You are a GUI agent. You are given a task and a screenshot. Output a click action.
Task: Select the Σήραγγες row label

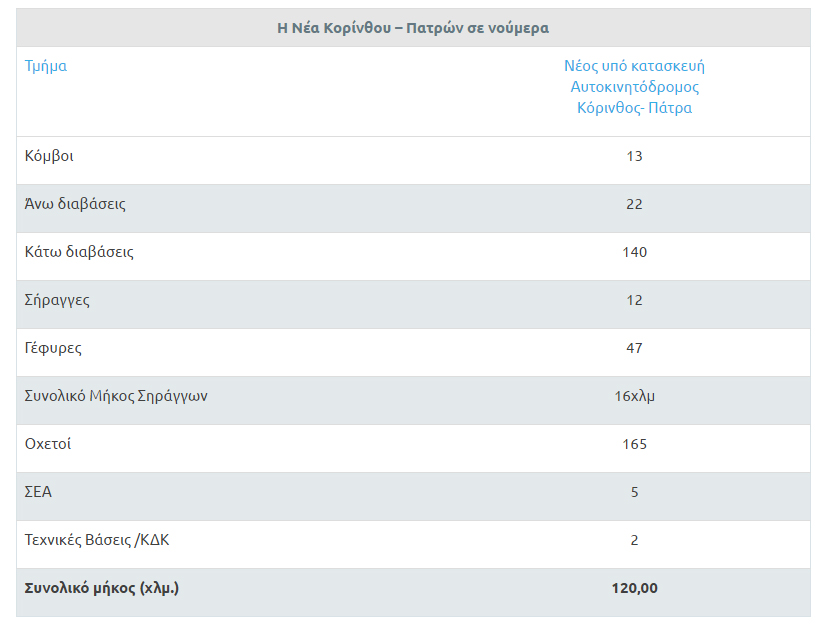pos(57,300)
